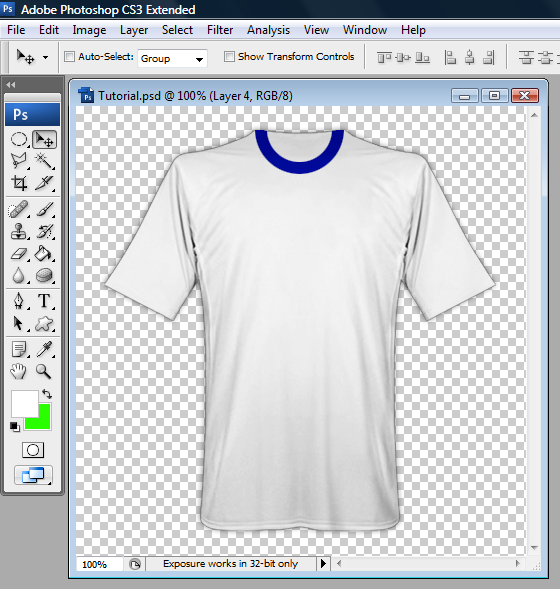The image size is (560, 589).
Task: Expand status bar info options arrow
Action: pyautogui.click(x=323, y=563)
